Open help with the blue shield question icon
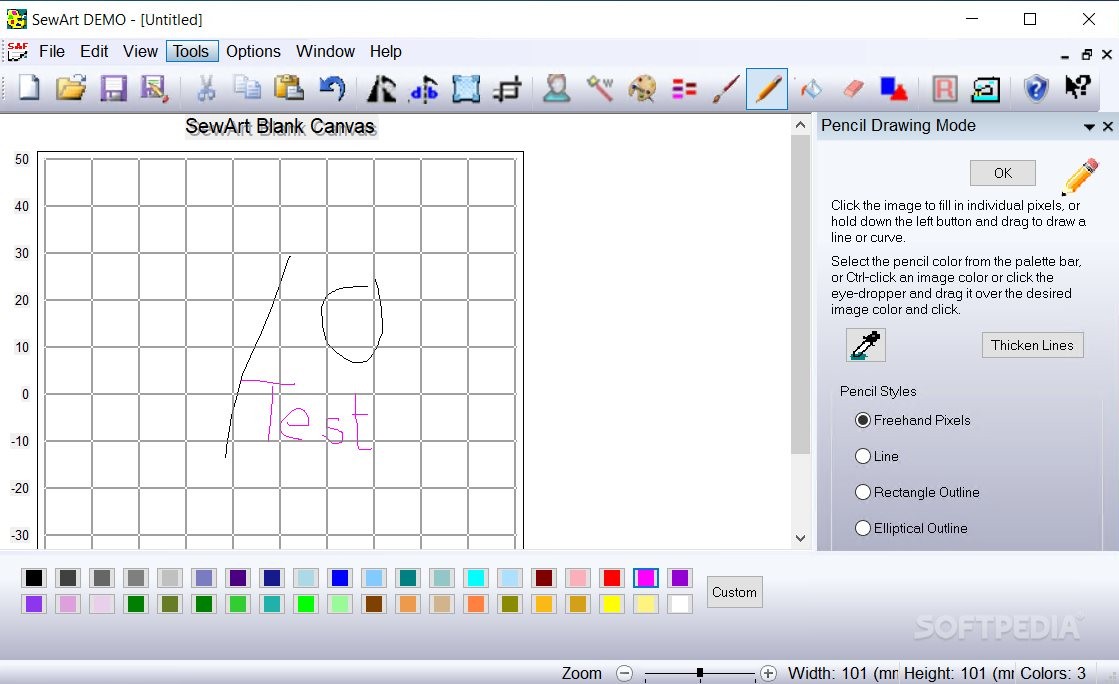The width and height of the screenshot is (1119, 684). (x=1036, y=89)
